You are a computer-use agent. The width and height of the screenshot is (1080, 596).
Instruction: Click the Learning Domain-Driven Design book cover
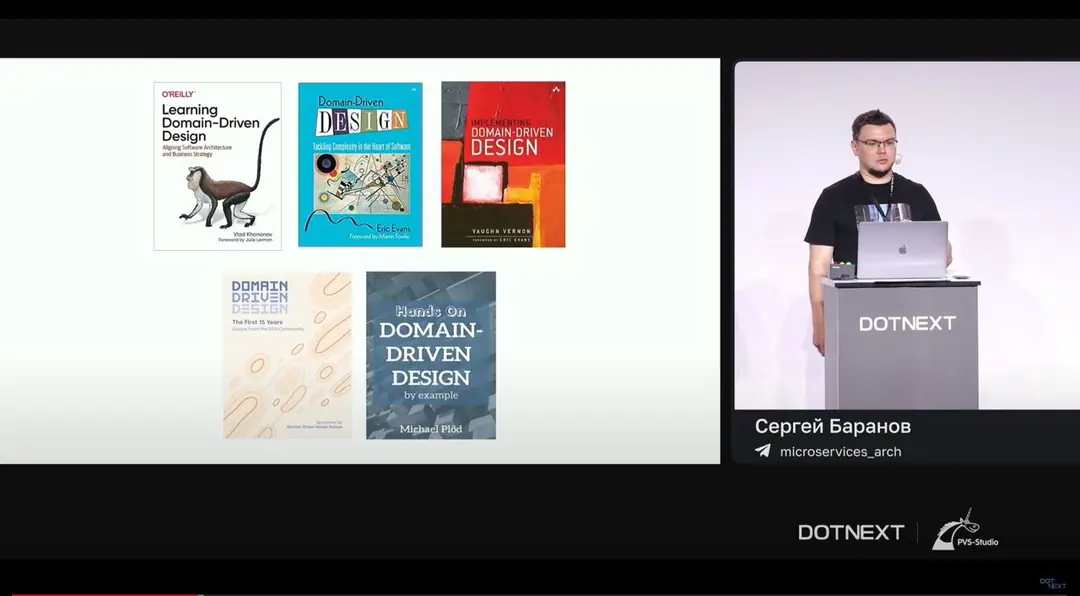[x=218, y=166]
